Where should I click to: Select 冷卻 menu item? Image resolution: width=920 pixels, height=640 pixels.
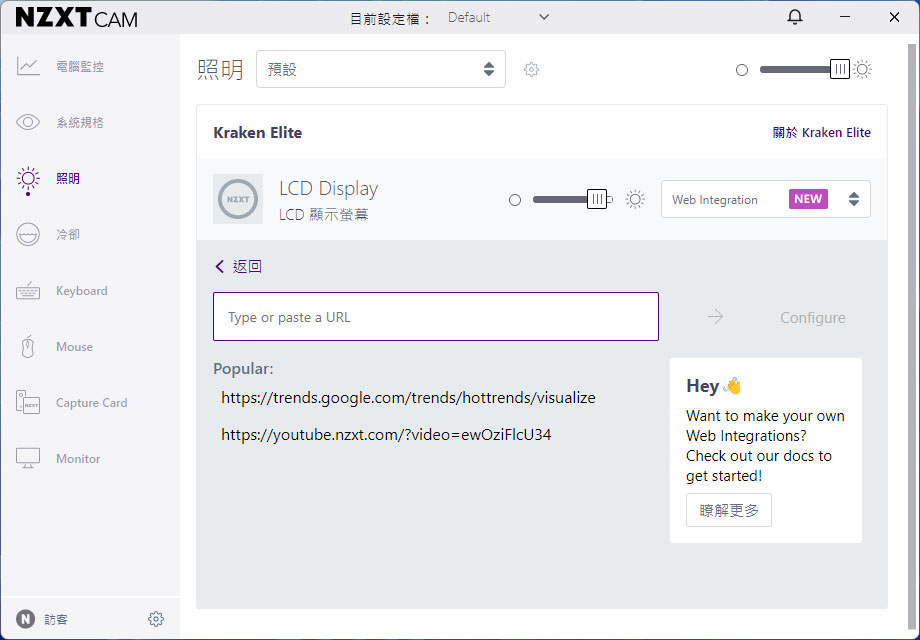coord(68,234)
